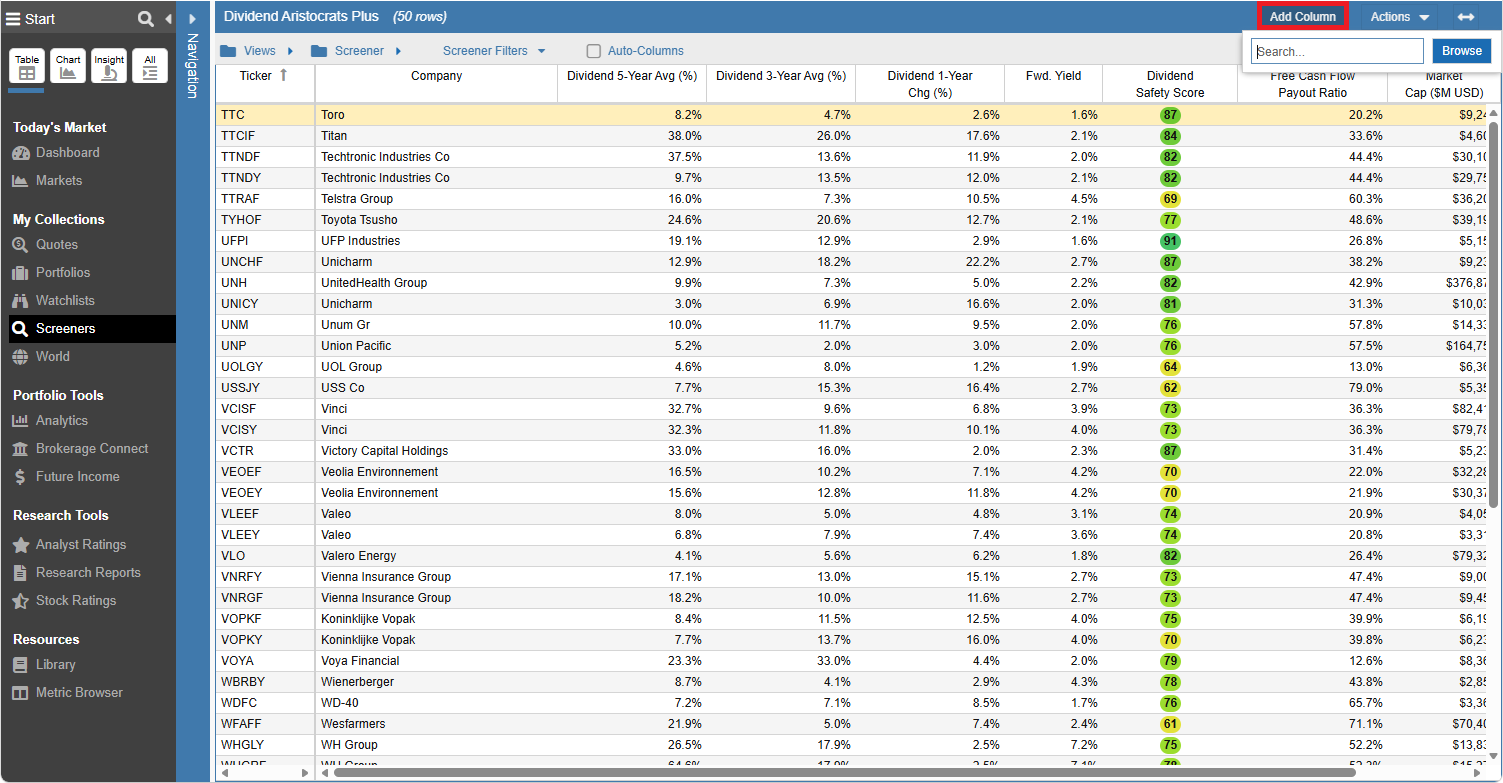The width and height of the screenshot is (1503, 783).
Task: Open the Metric Browser
Action: coord(79,693)
